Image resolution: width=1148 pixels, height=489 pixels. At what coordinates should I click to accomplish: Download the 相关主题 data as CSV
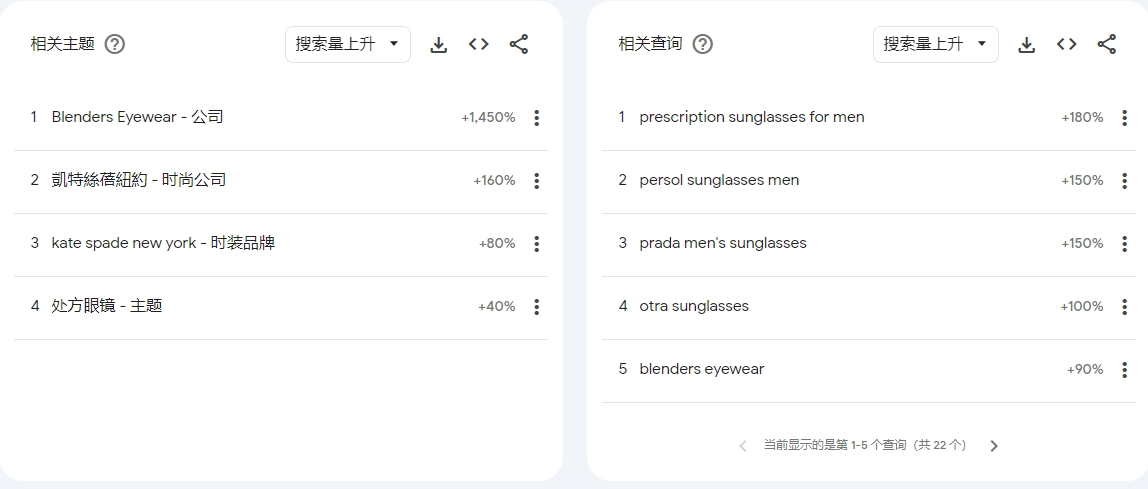coord(439,45)
